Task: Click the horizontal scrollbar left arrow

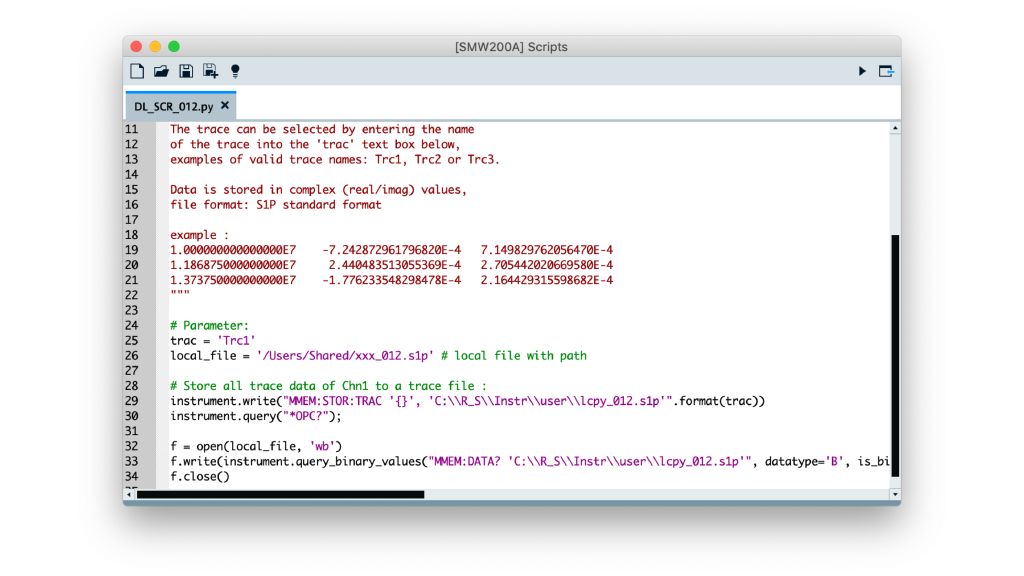Action: pyautogui.click(x=130, y=494)
